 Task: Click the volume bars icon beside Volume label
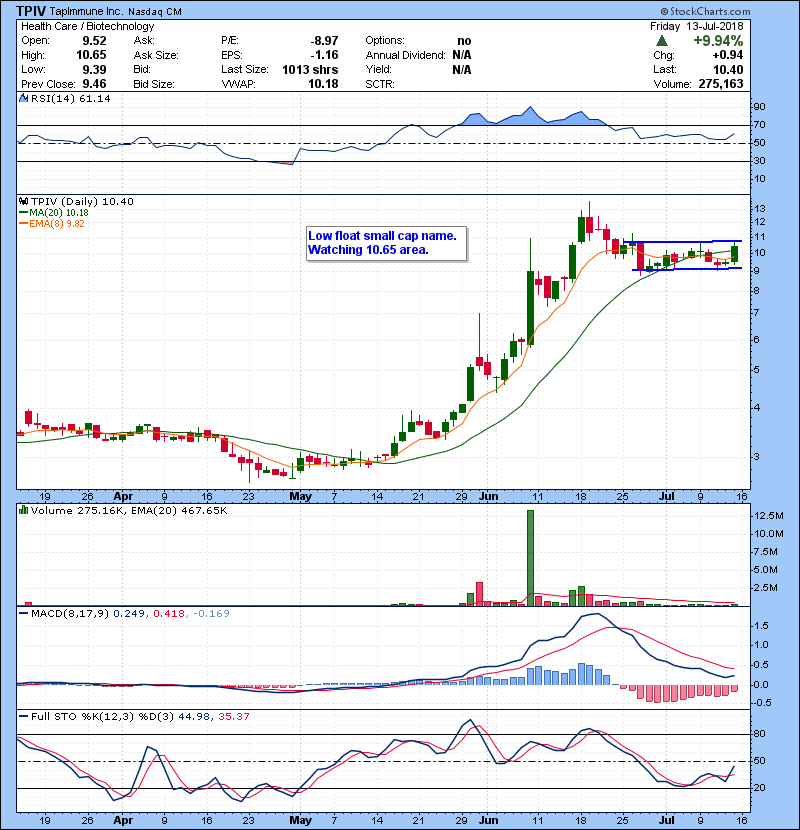click(23, 510)
